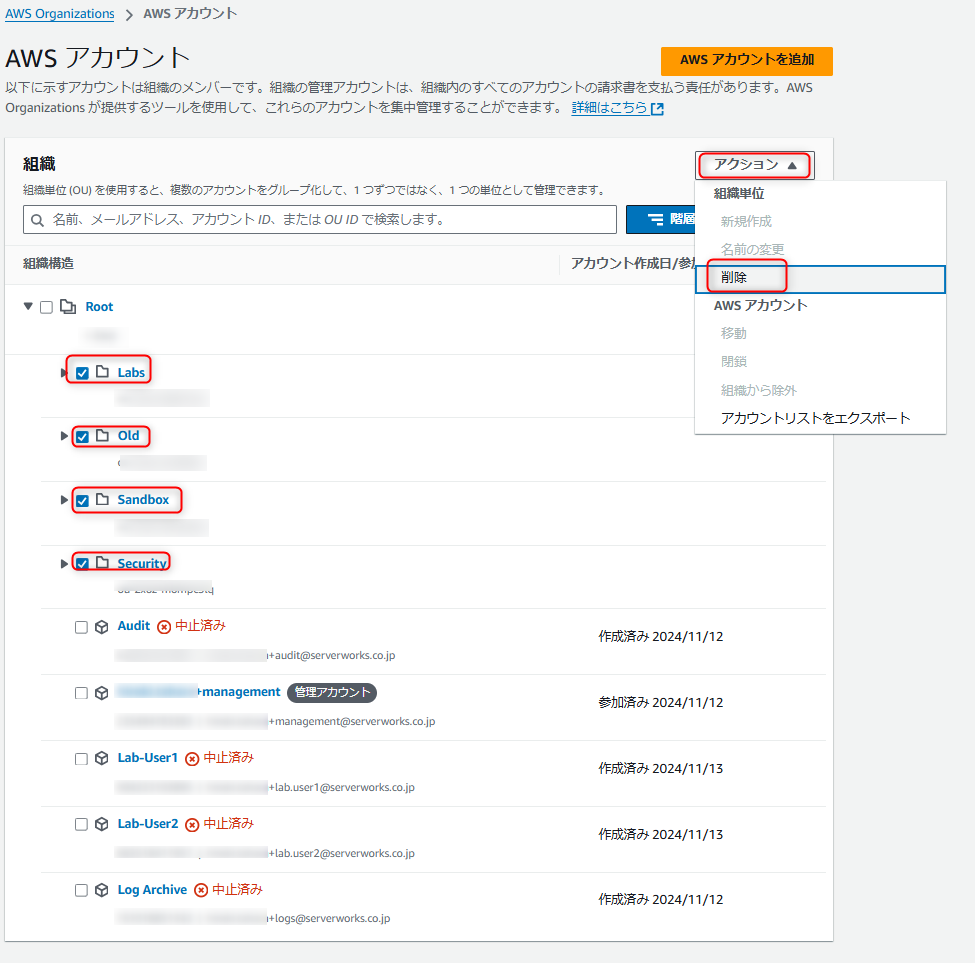The width and height of the screenshot is (975, 963).
Task: Choose 削除 from the actions menu
Action: coord(820,279)
